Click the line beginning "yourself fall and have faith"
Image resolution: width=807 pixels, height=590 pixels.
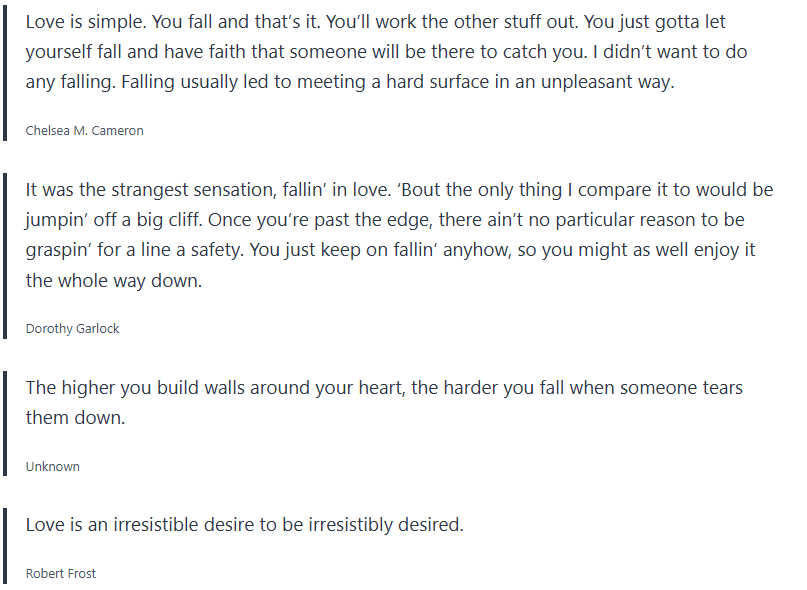tap(385, 52)
